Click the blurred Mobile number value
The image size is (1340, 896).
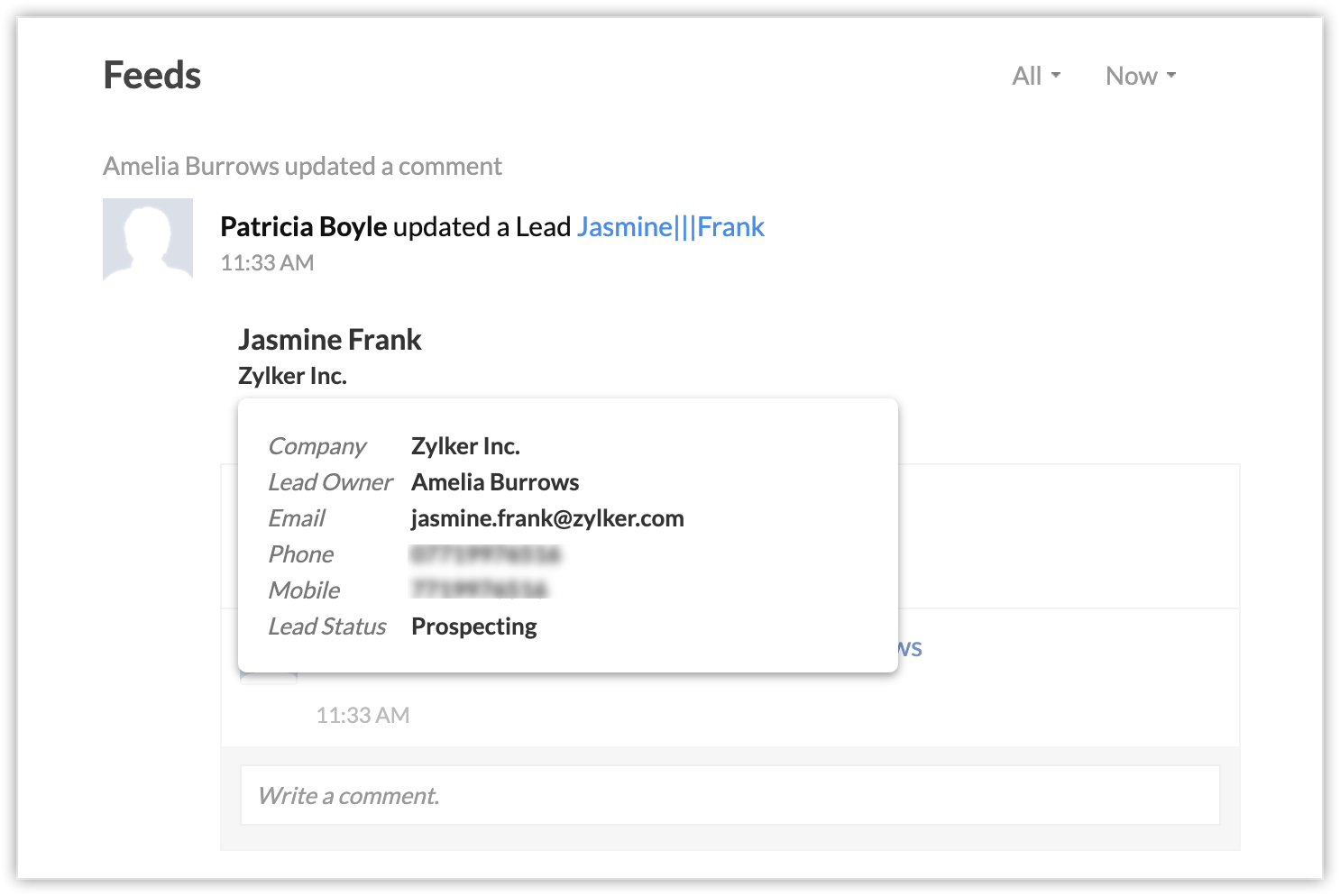pyautogui.click(x=480, y=590)
